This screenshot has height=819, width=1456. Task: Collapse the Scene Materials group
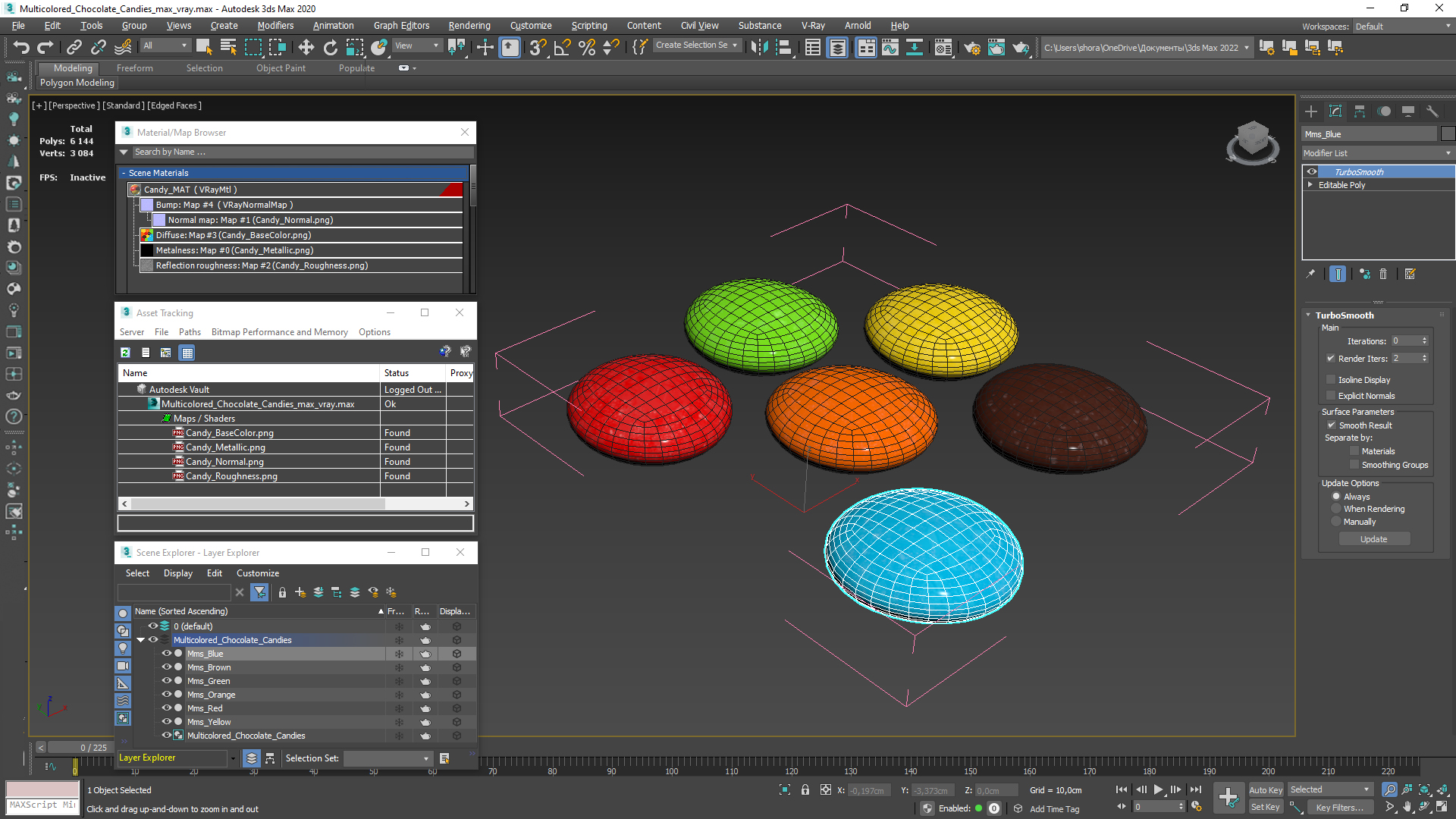click(x=124, y=173)
